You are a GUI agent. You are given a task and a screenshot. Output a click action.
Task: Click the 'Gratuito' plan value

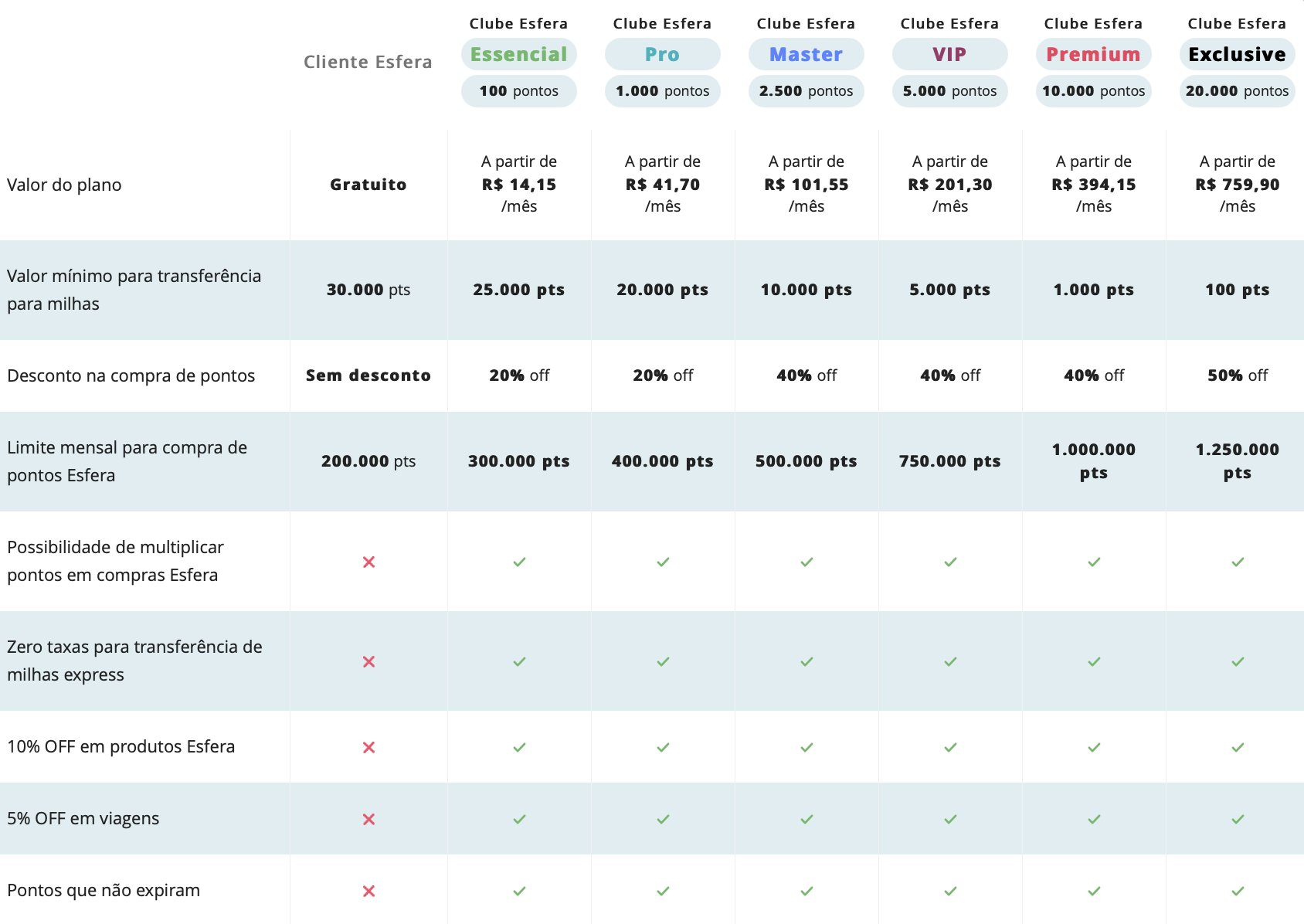368,185
